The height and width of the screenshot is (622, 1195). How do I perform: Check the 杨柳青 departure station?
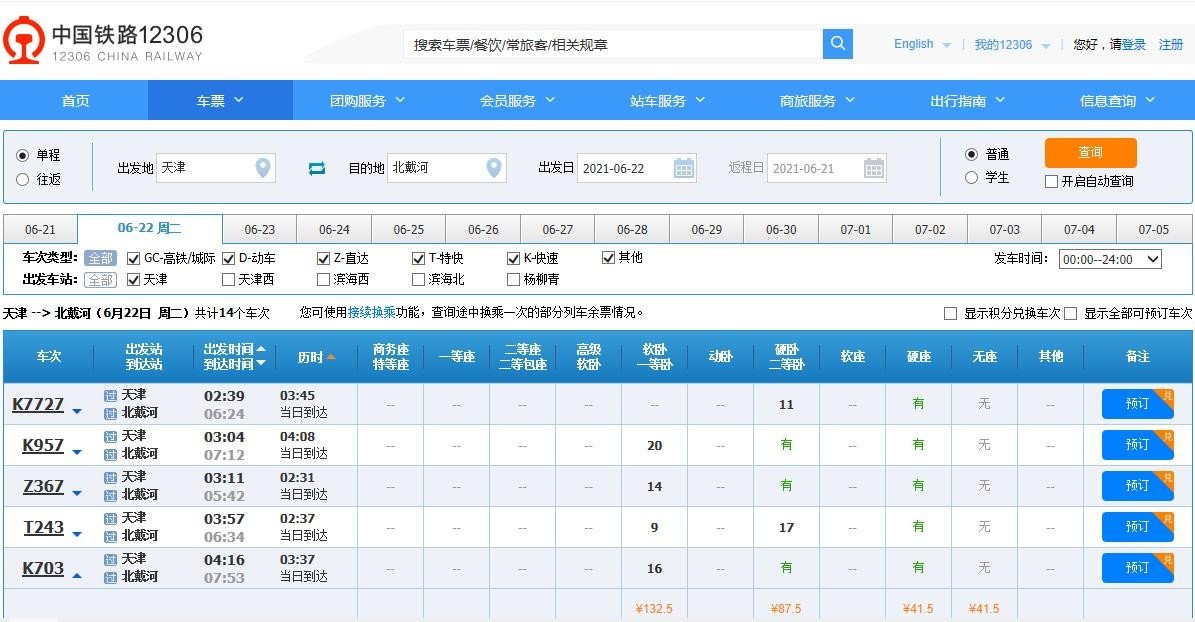pos(513,280)
